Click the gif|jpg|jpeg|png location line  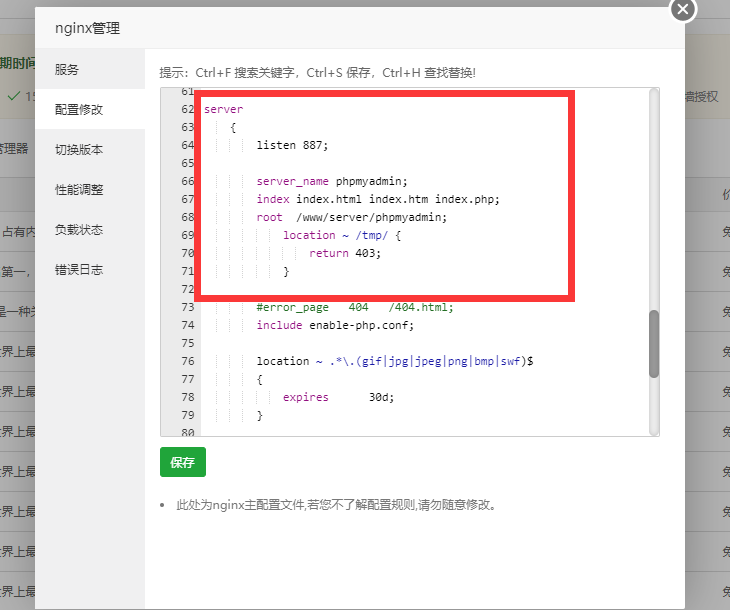click(395, 361)
